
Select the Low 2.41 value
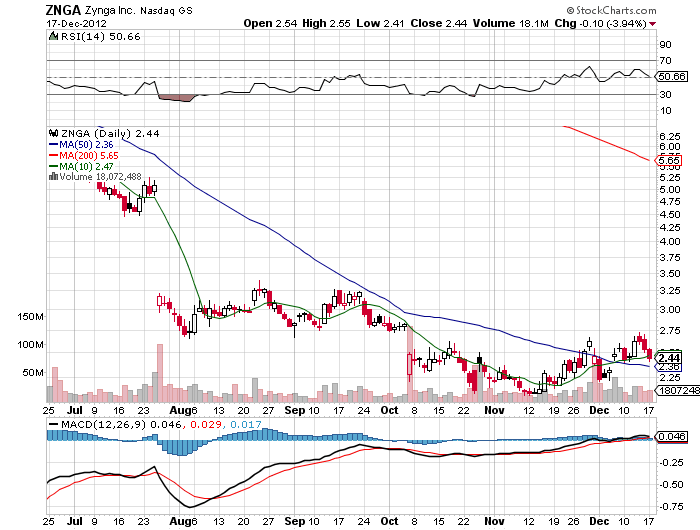379,23
